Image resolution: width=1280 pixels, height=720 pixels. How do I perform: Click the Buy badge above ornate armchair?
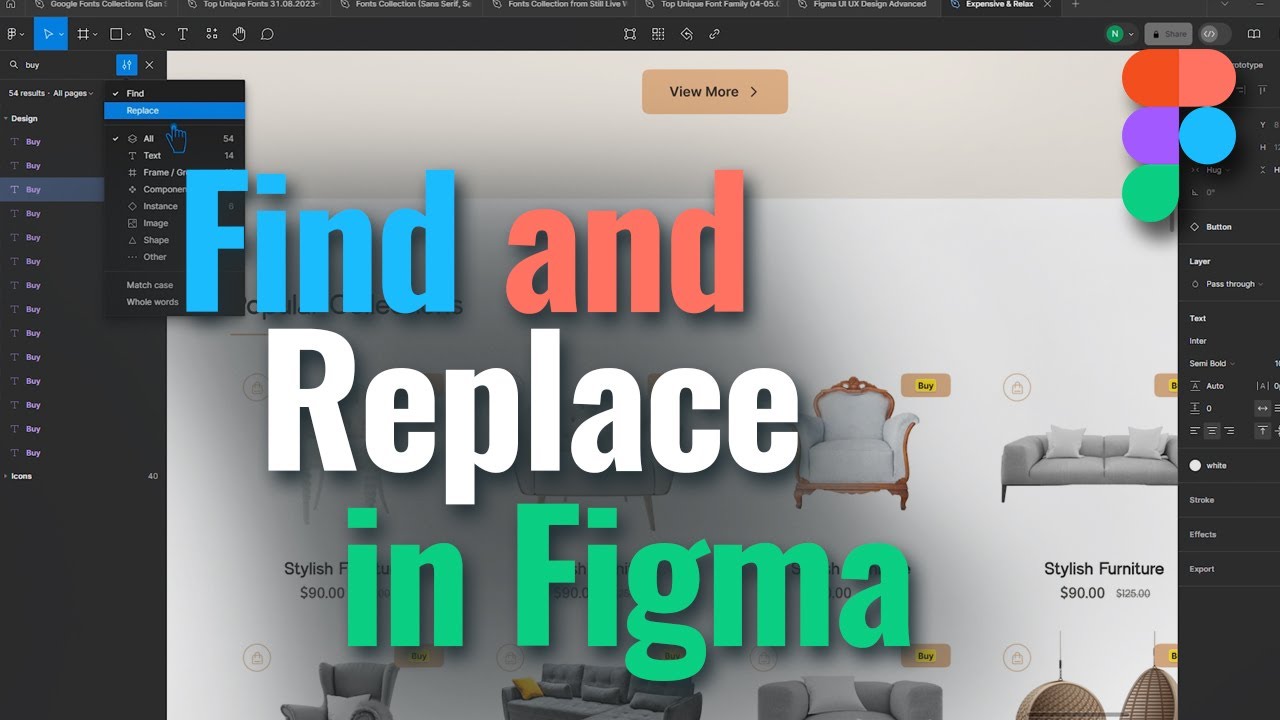926,386
